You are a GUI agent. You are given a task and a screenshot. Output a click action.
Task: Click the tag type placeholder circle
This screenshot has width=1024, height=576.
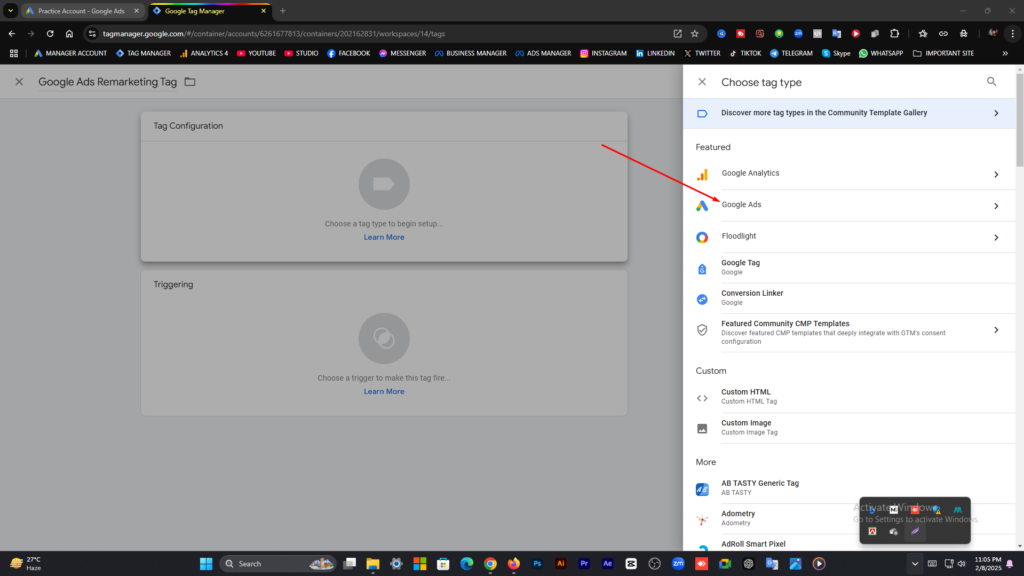(384, 184)
